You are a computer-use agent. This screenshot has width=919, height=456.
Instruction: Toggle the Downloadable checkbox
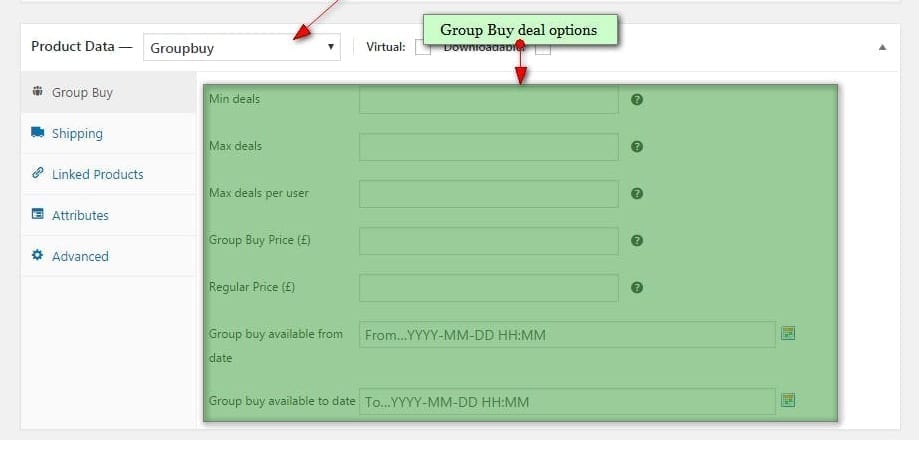coord(543,48)
